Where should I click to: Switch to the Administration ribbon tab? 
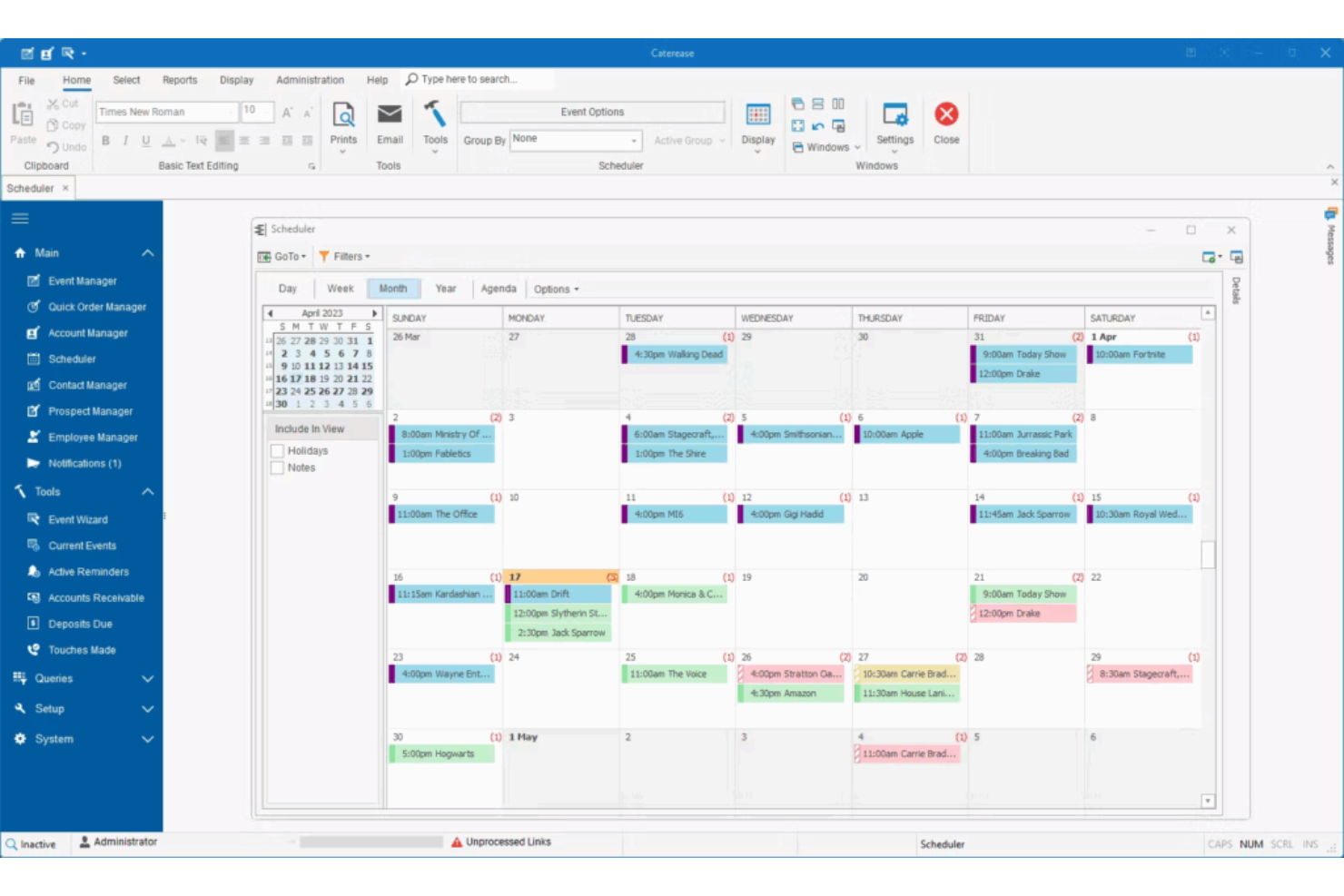pos(310,80)
